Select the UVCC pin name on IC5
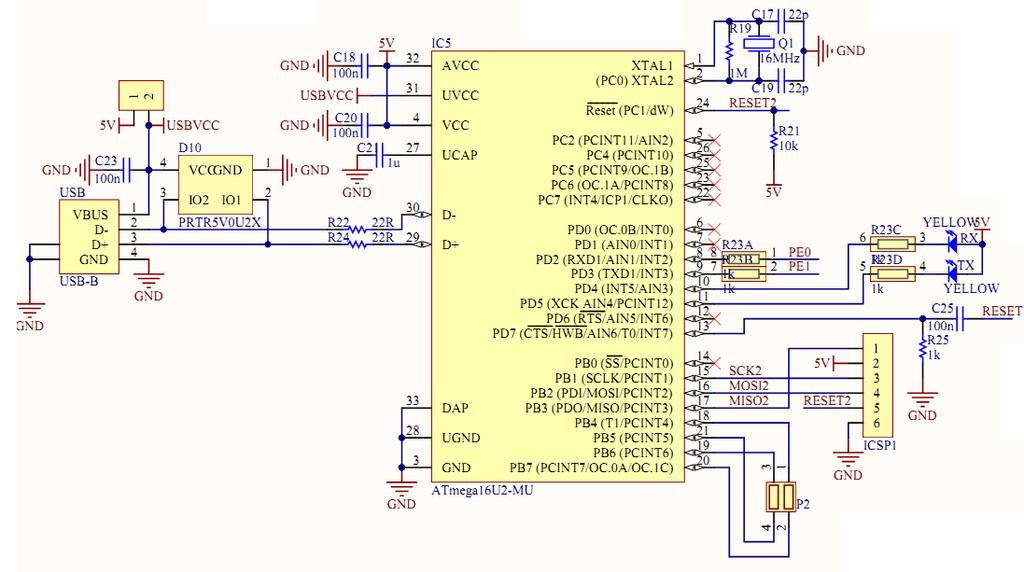This screenshot has height=572, width=1024. pos(460,95)
